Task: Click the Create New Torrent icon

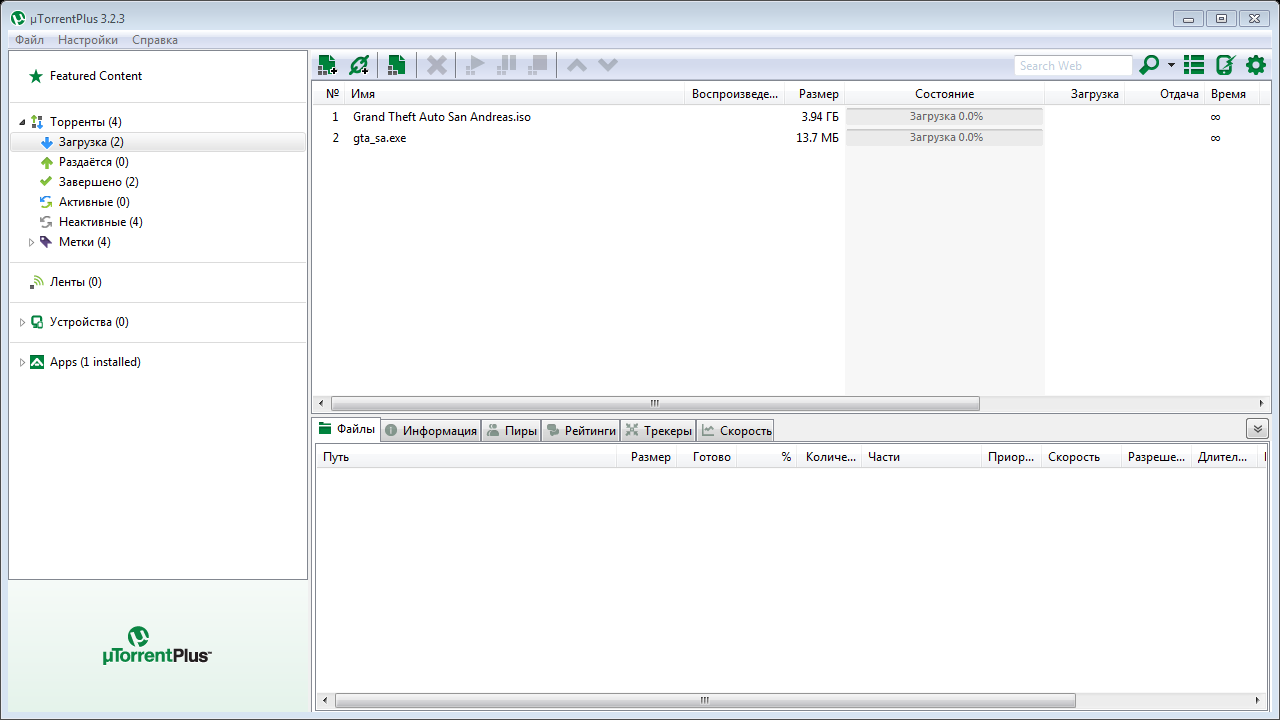Action: (x=397, y=66)
